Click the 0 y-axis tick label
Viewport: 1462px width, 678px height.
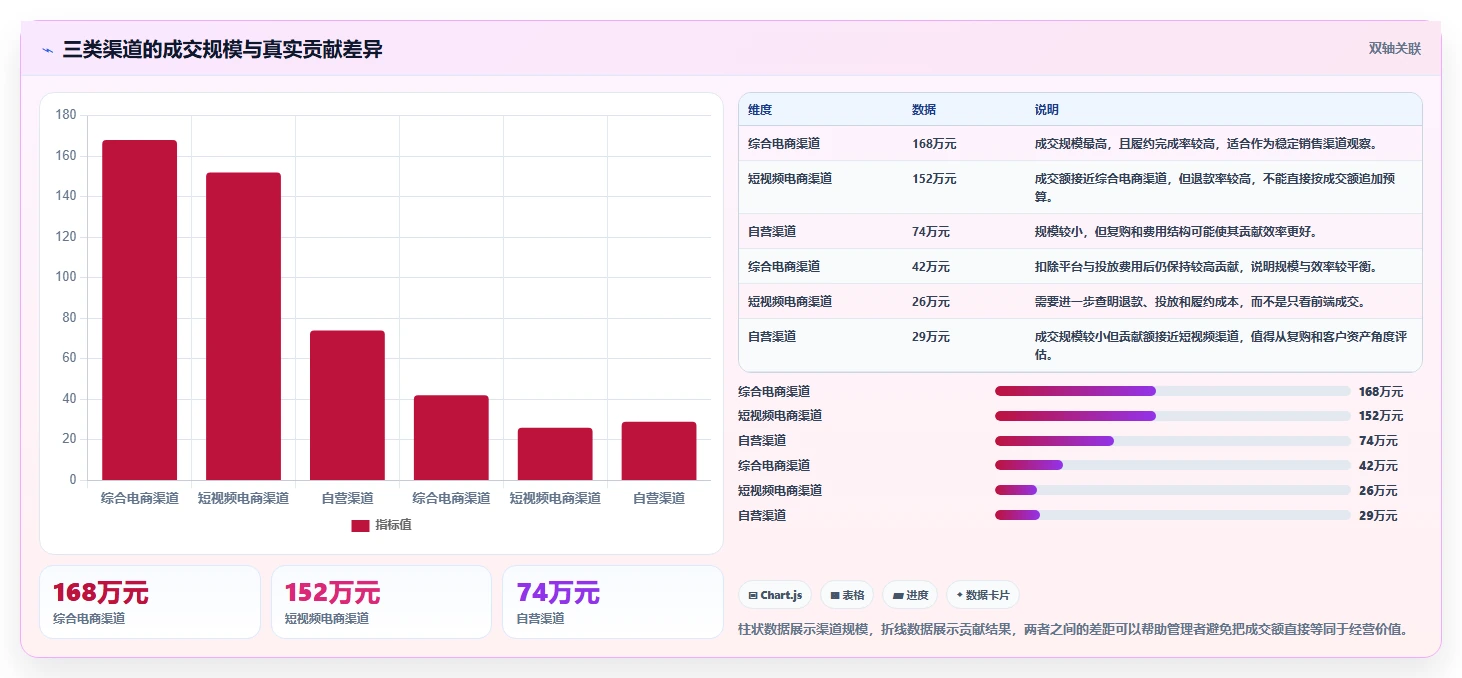(72, 480)
